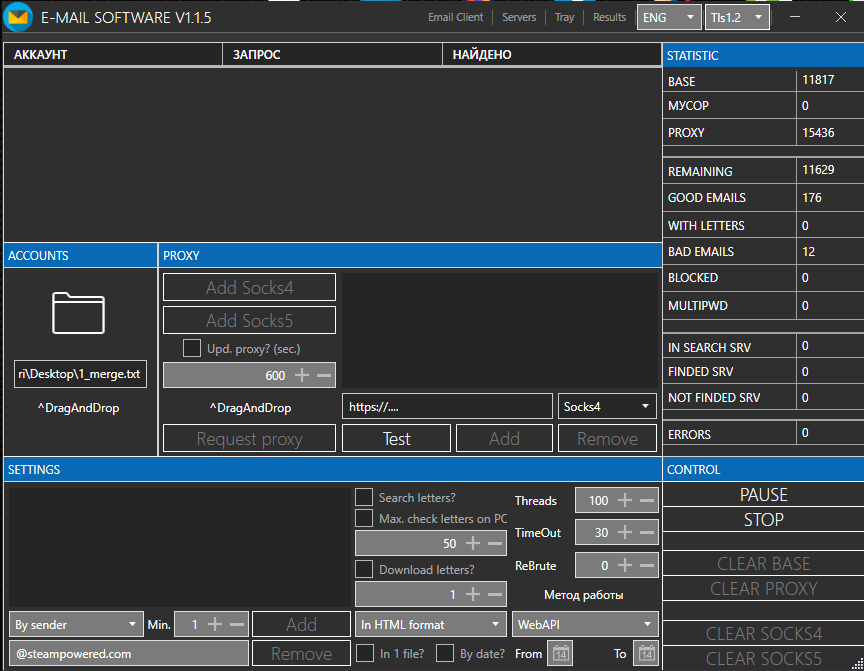This screenshot has height=671, width=864.
Task: Click the BAD EMAILS statistic row
Action: coord(763,251)
